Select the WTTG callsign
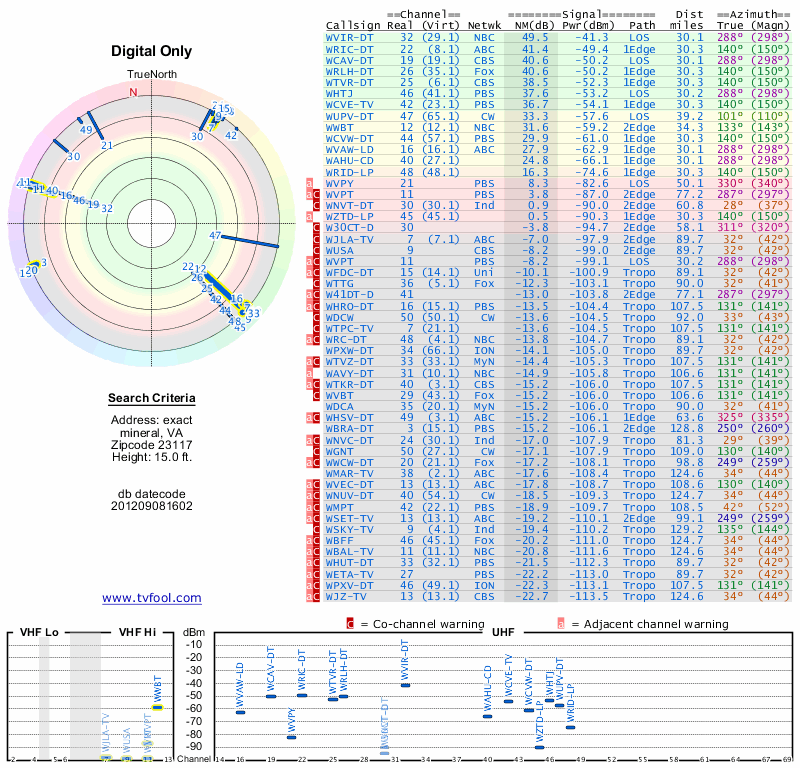This screenshot has width=800, height=768. (339, 284)
